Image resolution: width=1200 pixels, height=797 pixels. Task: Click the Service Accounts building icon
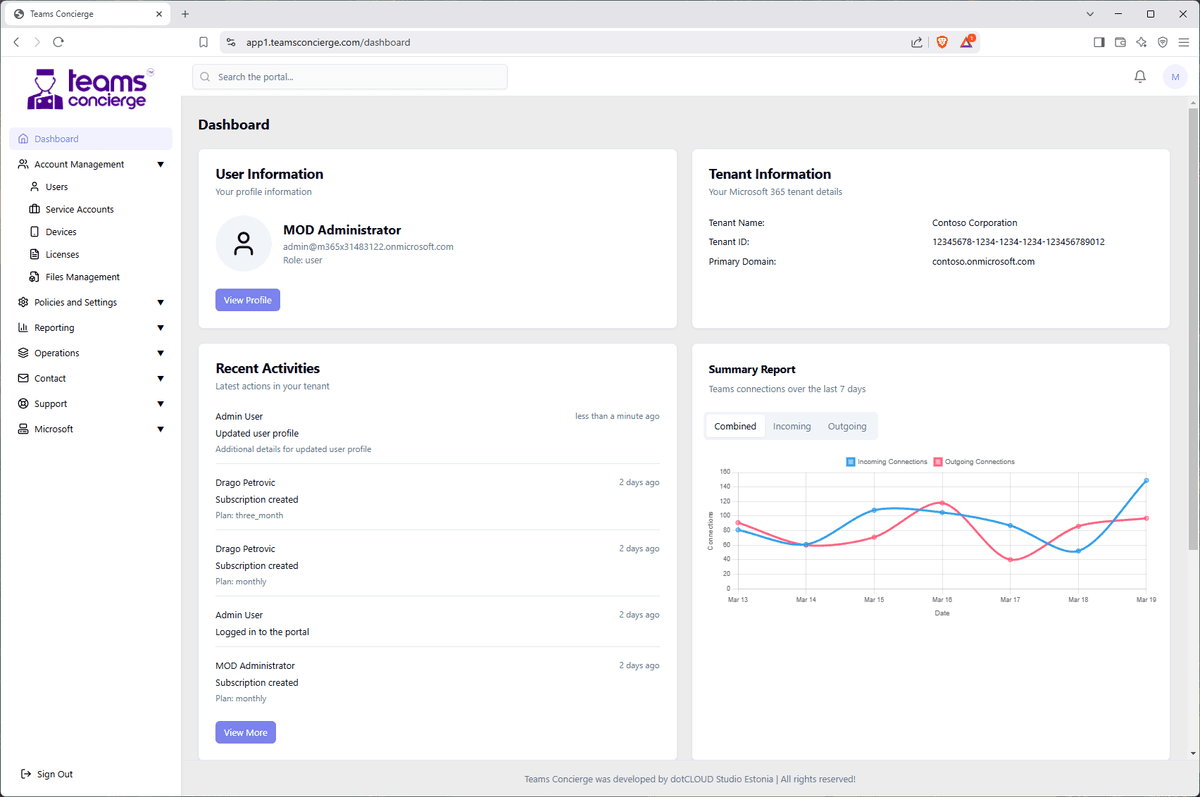(34, 209)
